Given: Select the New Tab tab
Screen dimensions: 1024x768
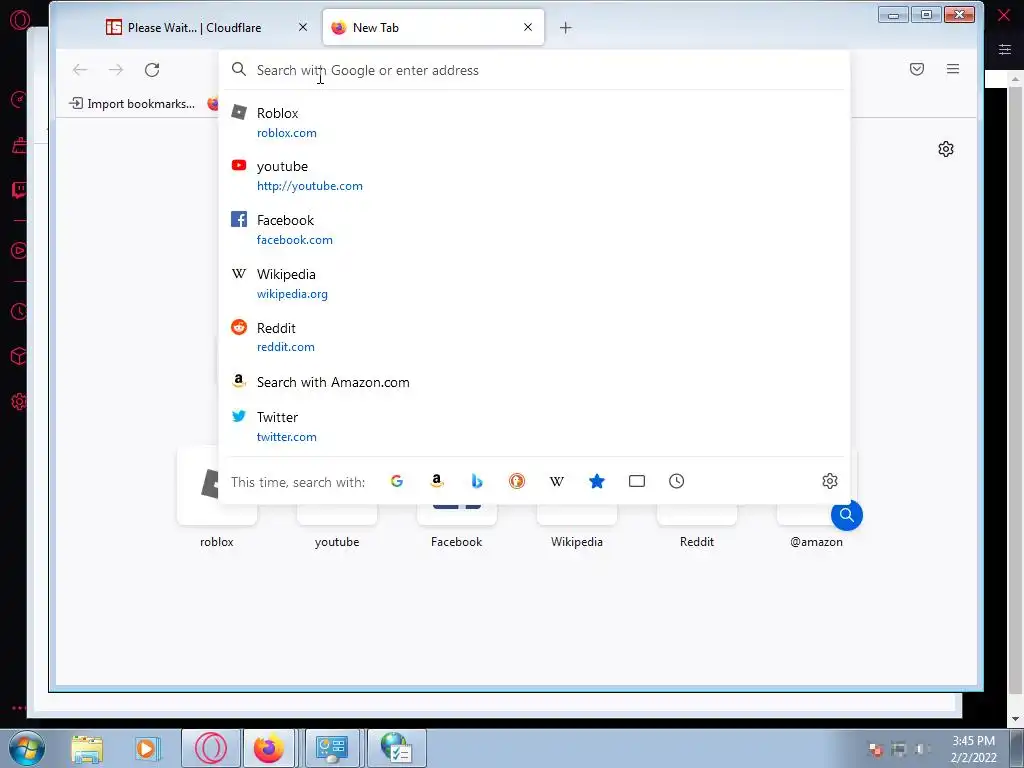Looking at the screenshot, I should pos(433,27).
